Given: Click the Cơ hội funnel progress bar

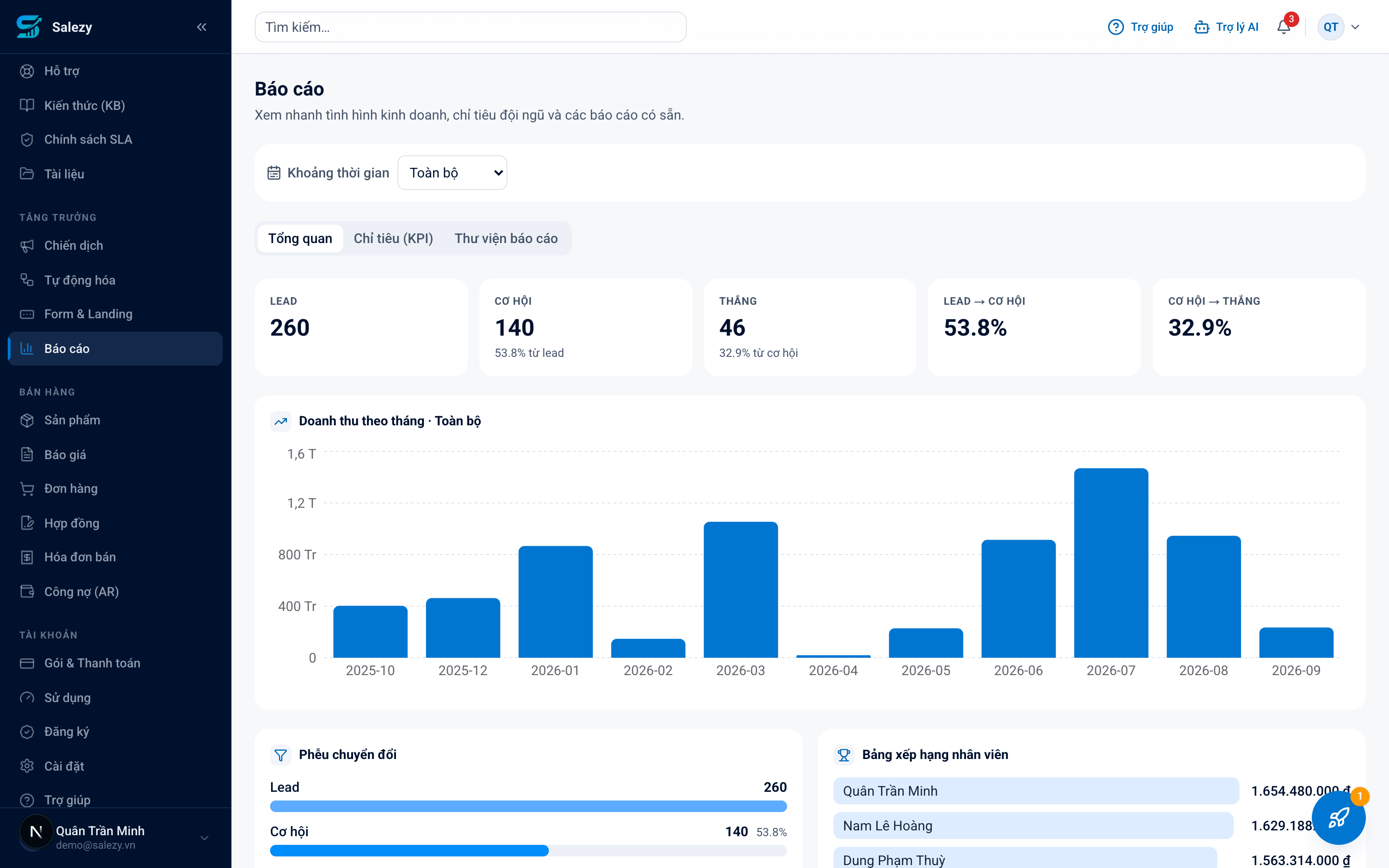Looking at the screenshot, I should pos(528,850).
